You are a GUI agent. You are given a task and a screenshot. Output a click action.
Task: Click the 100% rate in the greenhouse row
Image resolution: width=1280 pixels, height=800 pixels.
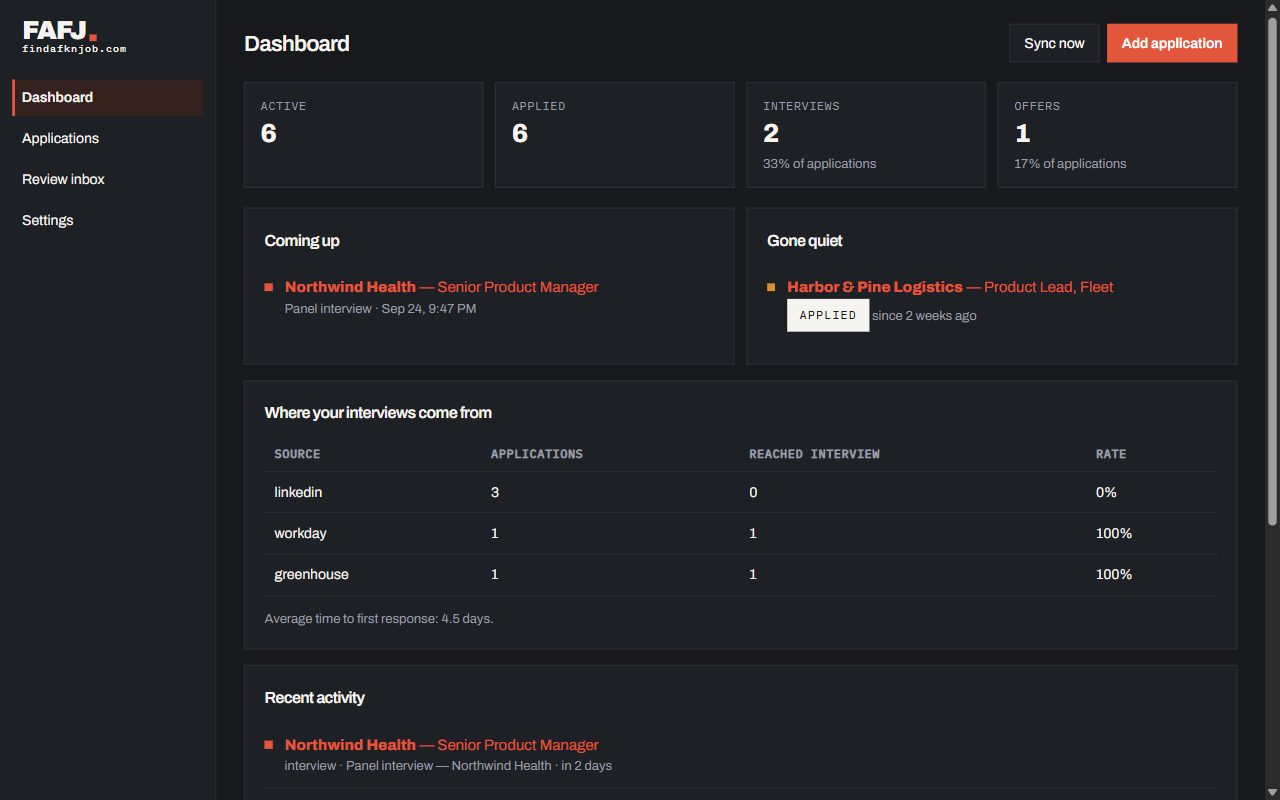(x=1114, y=574)
